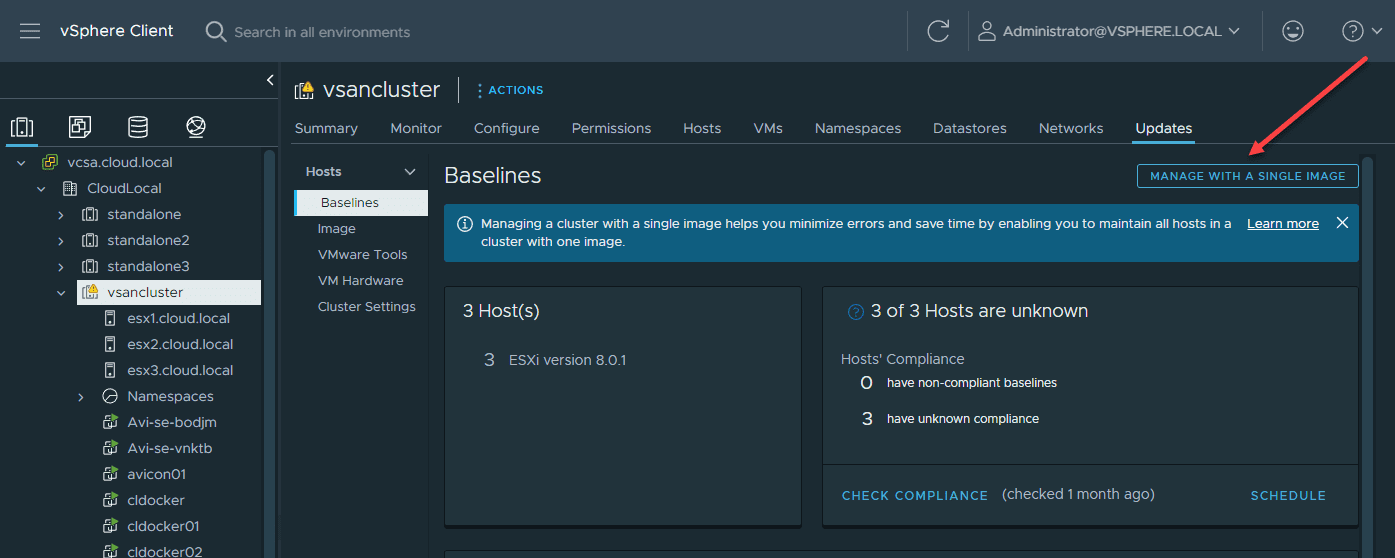Dismiss the single image info banner
Viewport: 1395px width, 558px height.
pyautogui.click(x=1342, y=223)
